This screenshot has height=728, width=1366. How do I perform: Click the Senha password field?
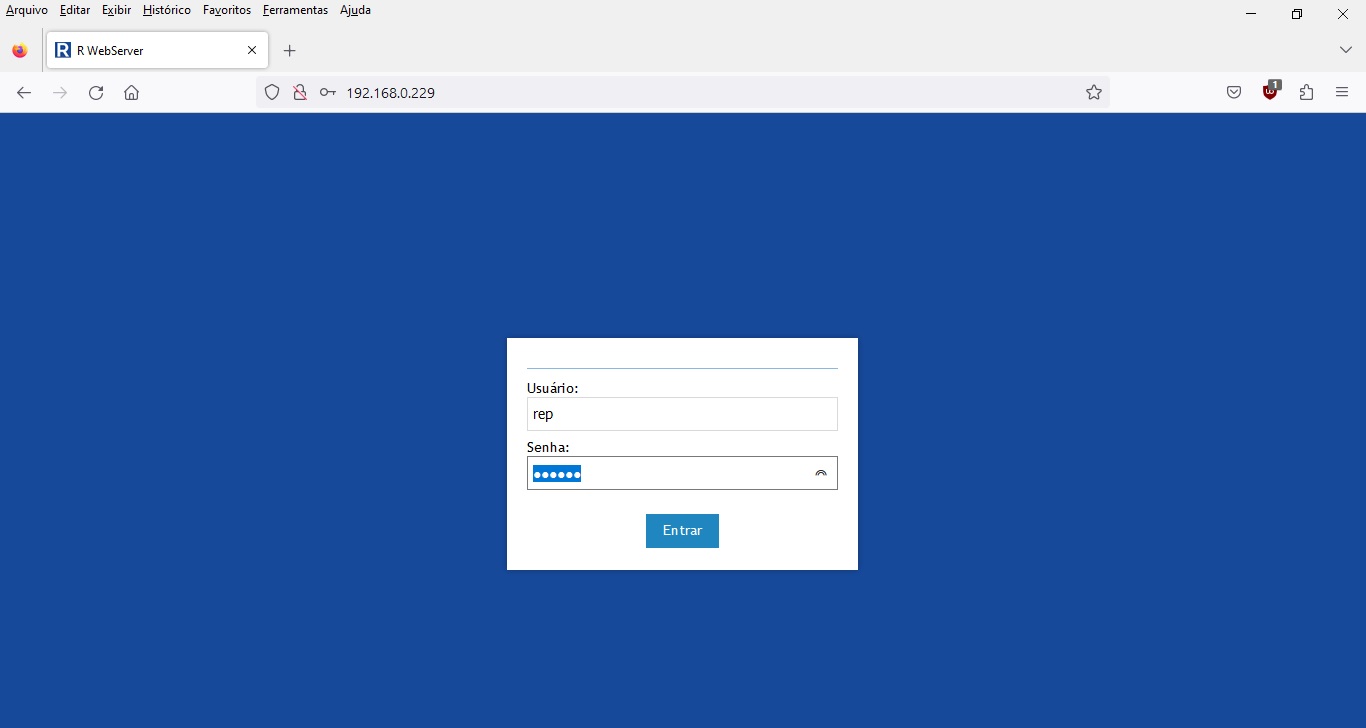682,473
